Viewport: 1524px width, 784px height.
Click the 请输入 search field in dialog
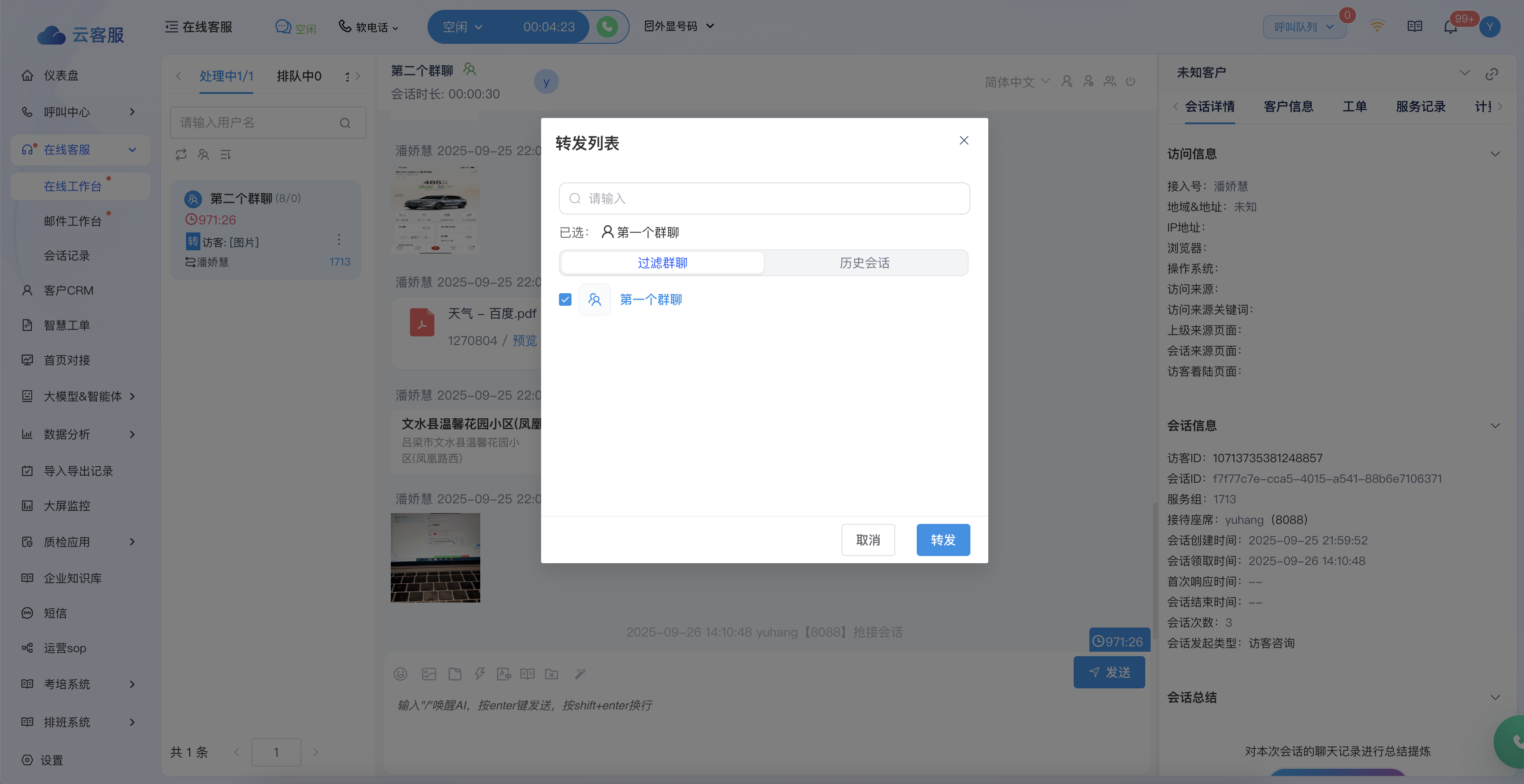(764, 198)
